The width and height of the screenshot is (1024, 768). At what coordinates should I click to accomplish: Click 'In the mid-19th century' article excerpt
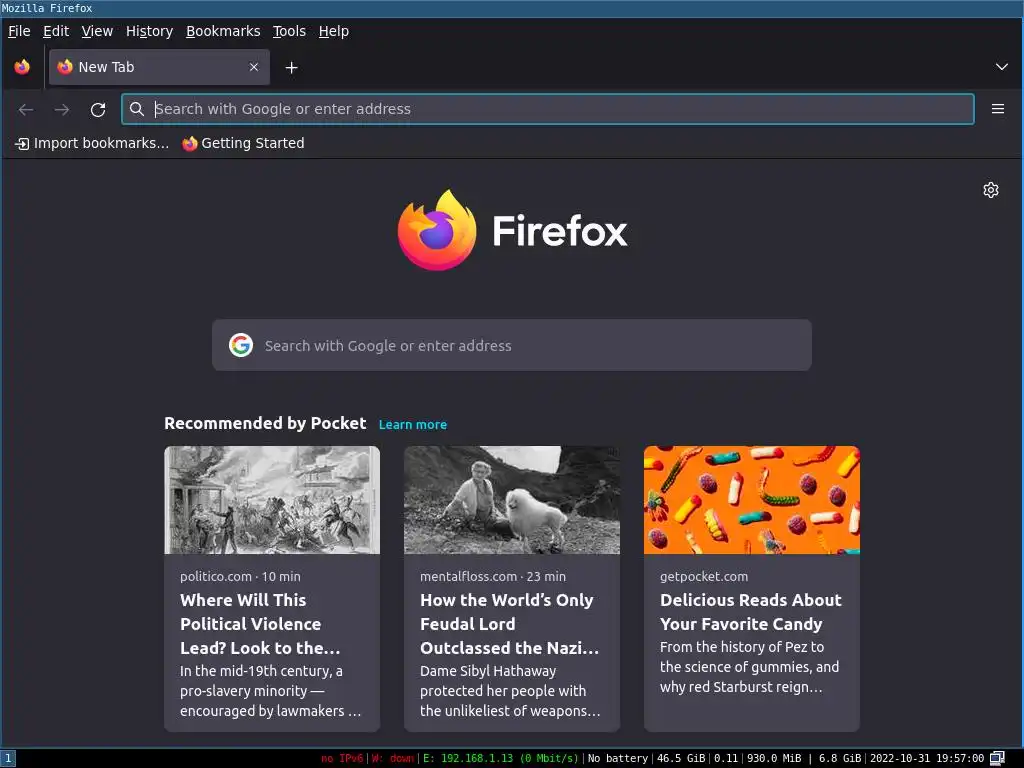270,691
